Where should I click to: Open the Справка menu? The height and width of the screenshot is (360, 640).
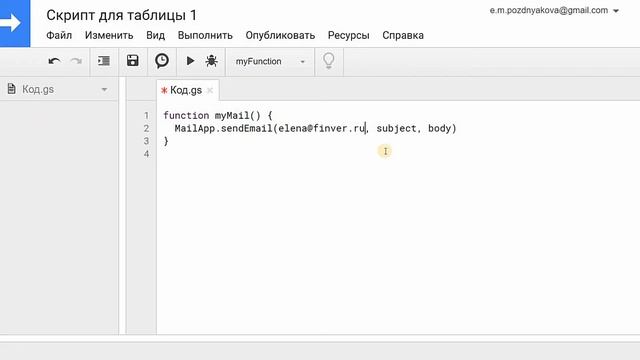coord(403,36)
